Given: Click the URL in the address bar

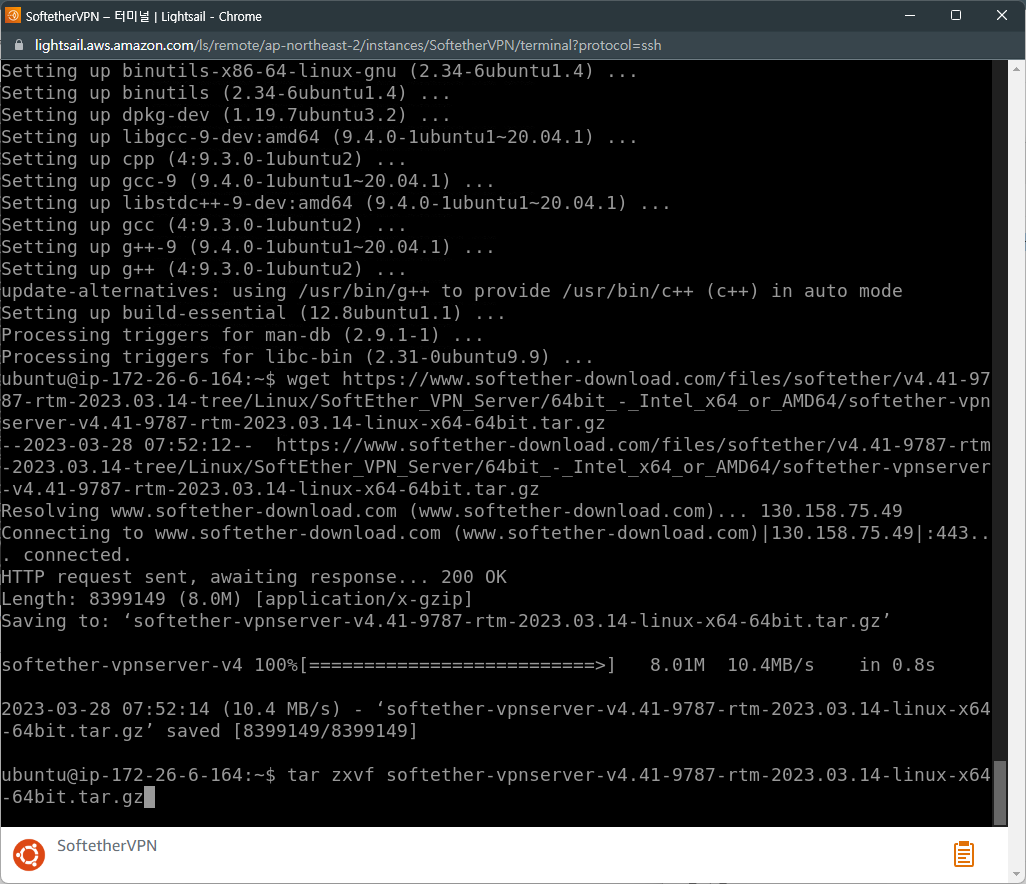Looking at the screenshot, I should 347,45.
